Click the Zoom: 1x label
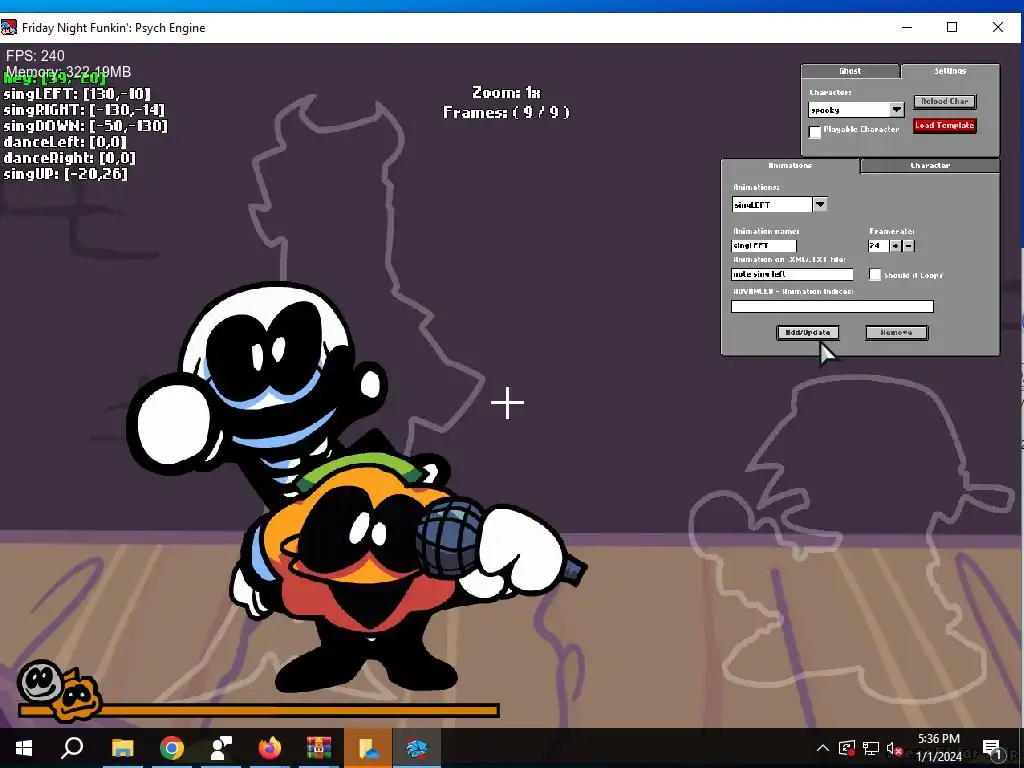Image resolution: width=1024 pixels, height=768 pixels. pyautogui.click(x=506, y=92)
